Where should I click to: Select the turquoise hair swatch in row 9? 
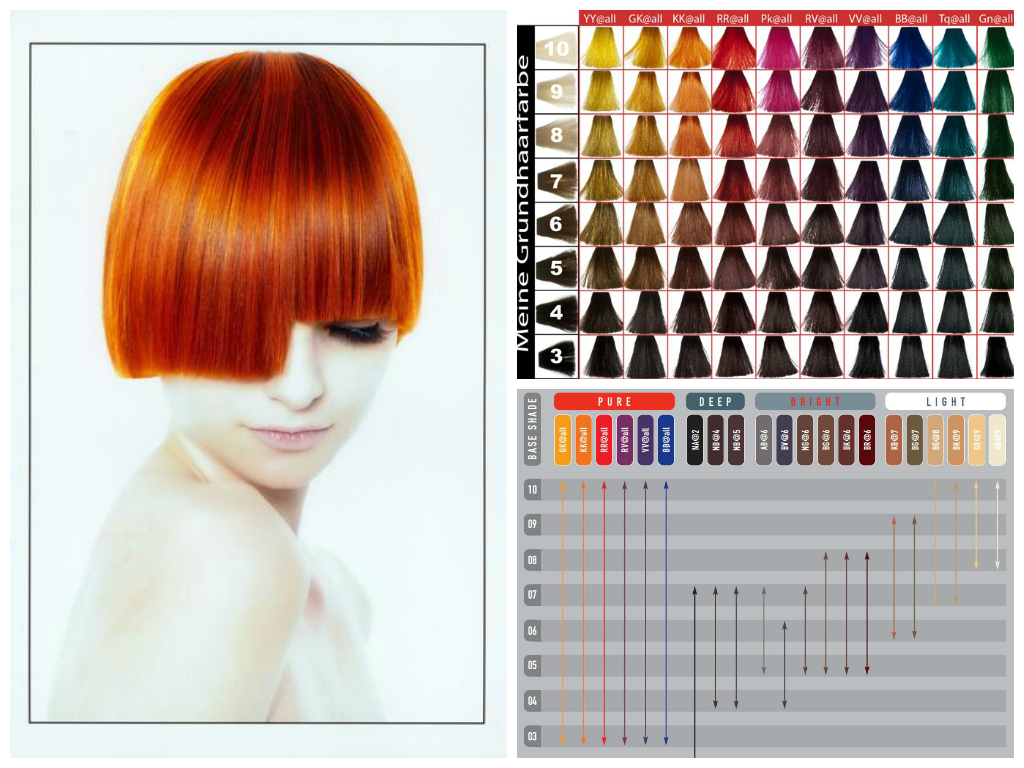point(953,92)
